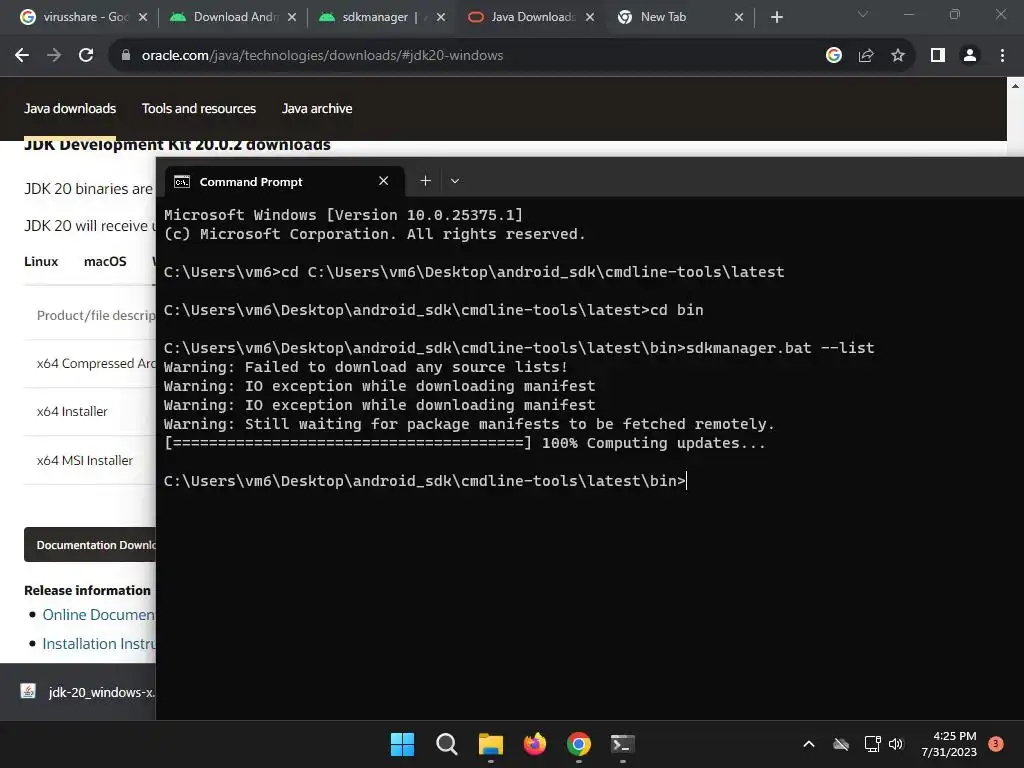Image resolution: width=1024 pixels, height=768 pixels.
Task: Open a new Chrome tab with the plus button
Action: pyautogui.click(x=776, y=17)
